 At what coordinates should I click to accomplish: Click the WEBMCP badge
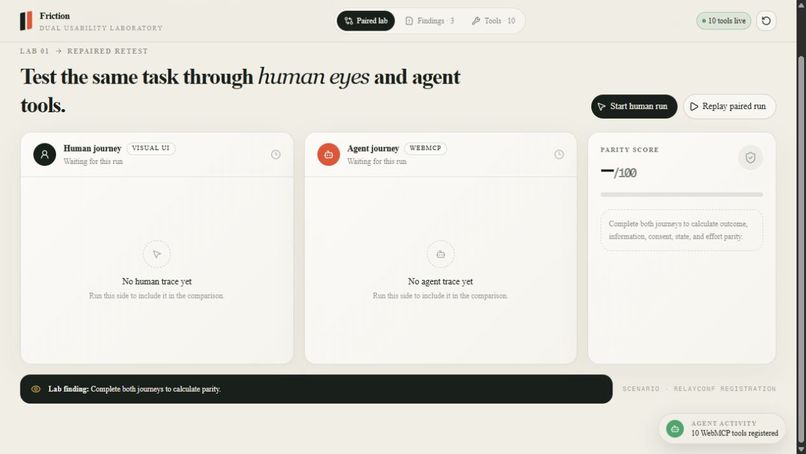(425, 148)
